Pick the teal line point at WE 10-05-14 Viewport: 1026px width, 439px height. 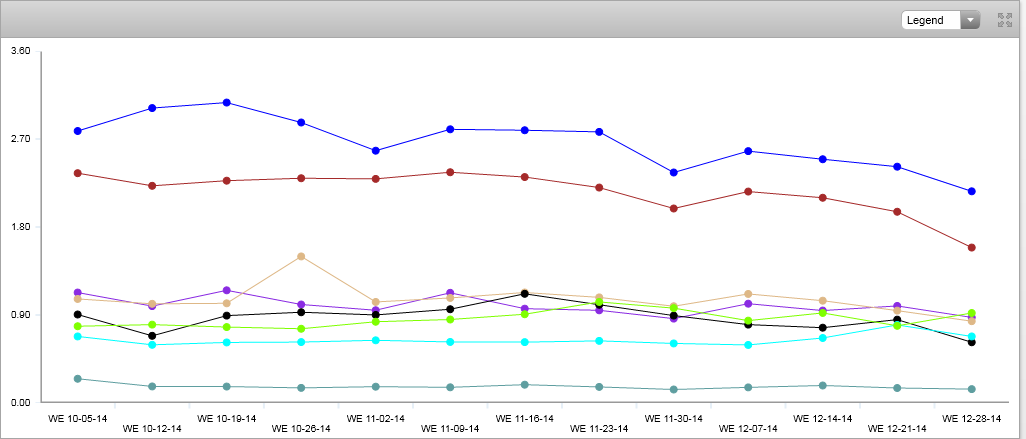(78, 379)
